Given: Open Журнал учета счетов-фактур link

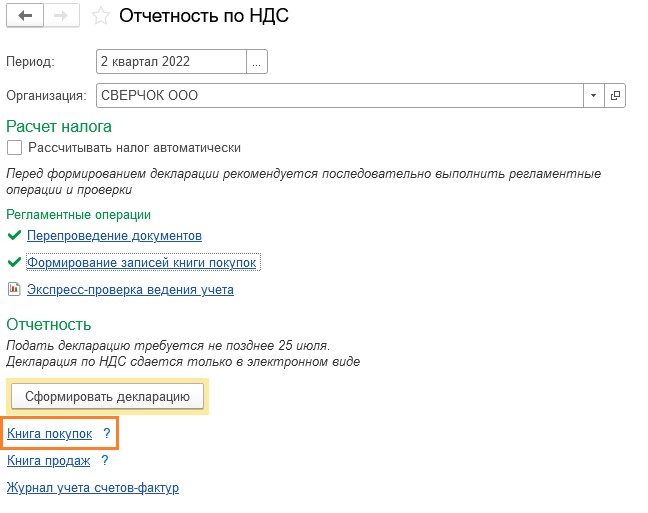Looking at the screenshot, I should pos(93,487).
